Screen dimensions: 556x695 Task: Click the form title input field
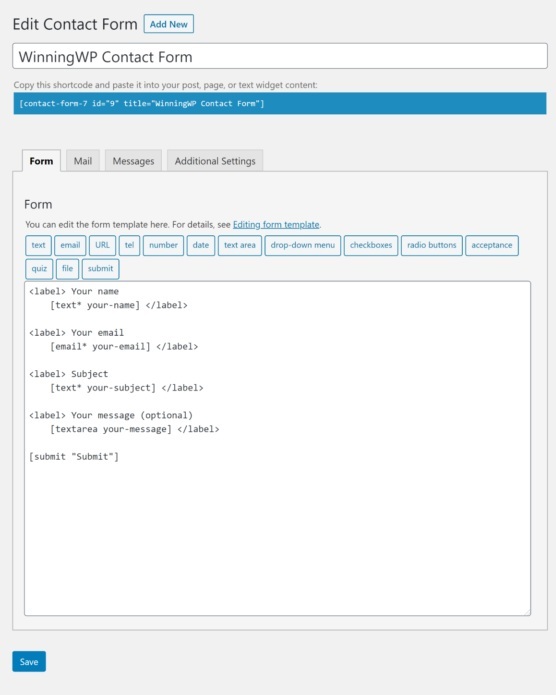pos(280,56)
